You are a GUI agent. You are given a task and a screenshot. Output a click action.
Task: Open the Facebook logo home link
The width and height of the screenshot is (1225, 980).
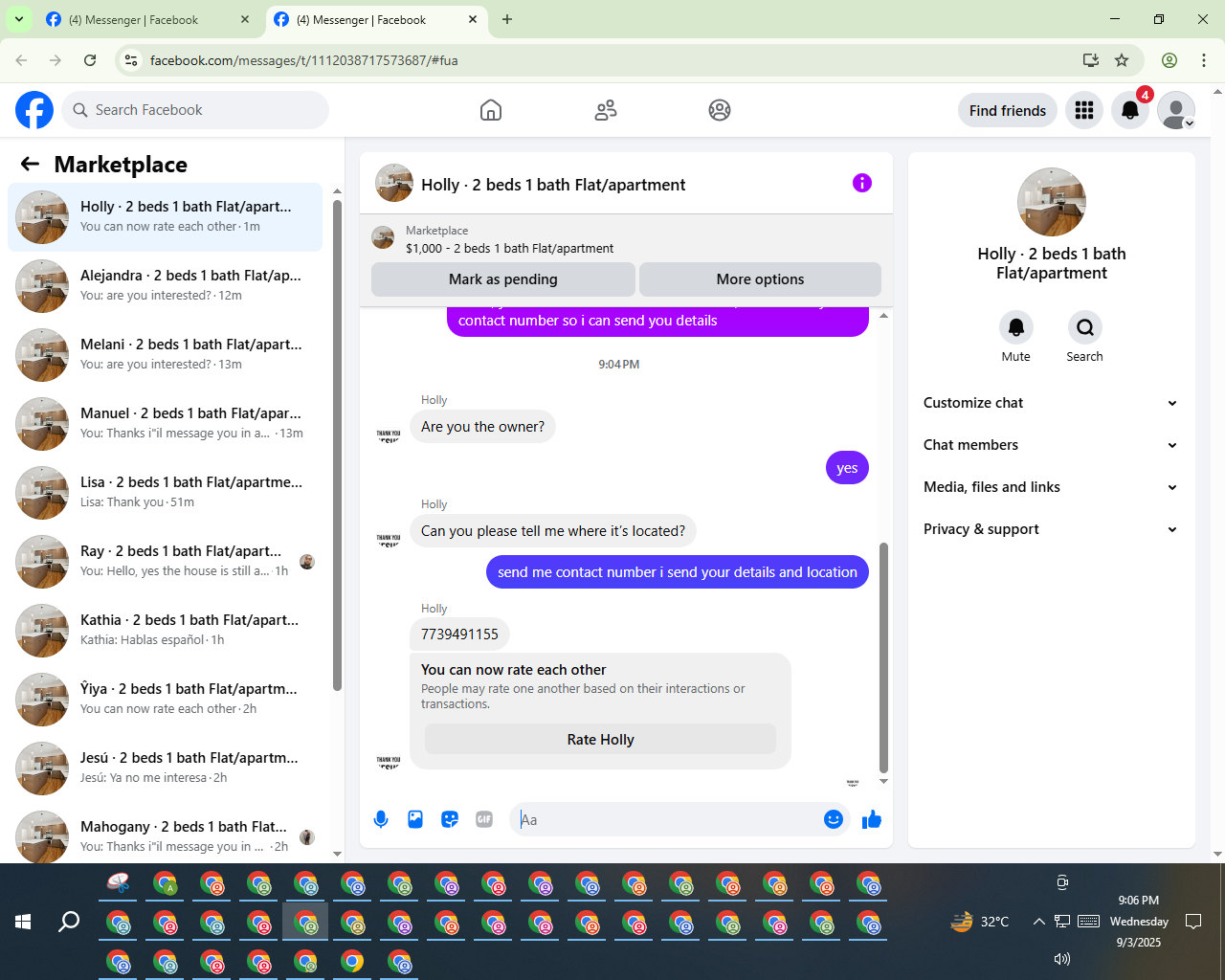(x=34, y=110)
